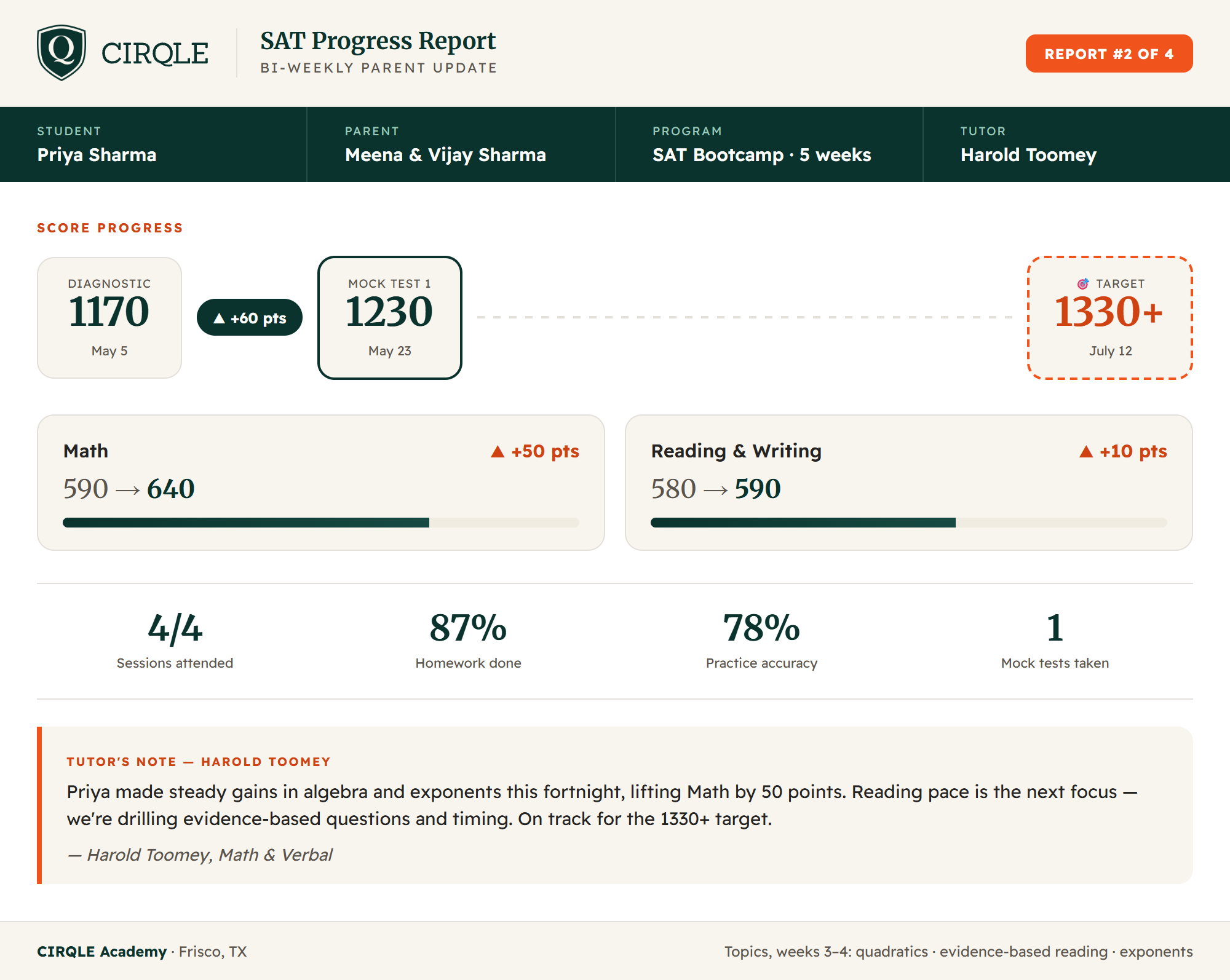Click the parent names Meena & Vijay Sharma

445,155
